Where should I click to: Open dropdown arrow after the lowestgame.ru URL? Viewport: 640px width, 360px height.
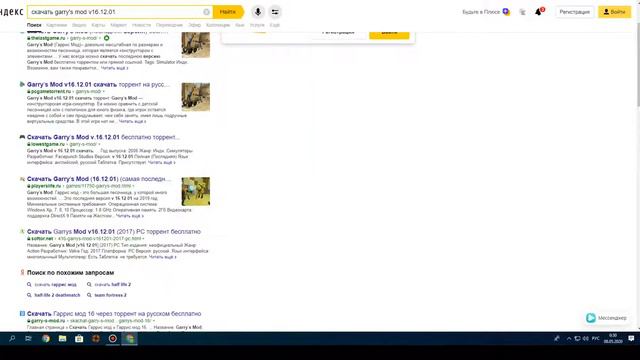(x=99, y=144)
